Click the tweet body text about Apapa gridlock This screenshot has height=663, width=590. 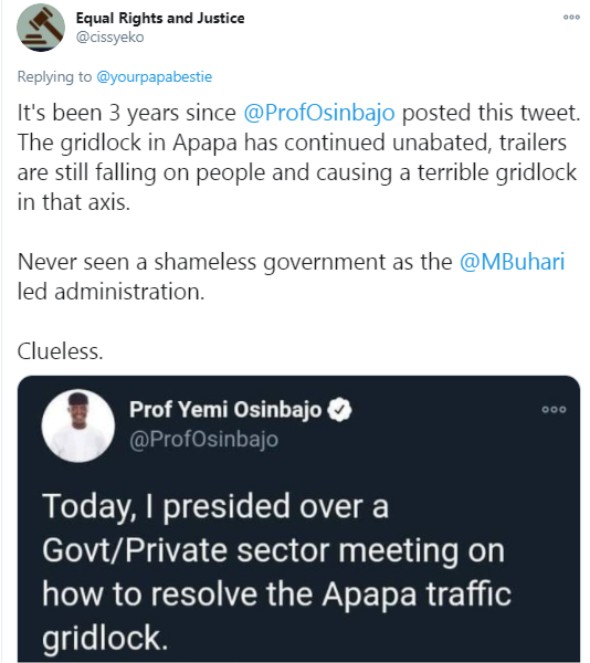tap(298, 157)
